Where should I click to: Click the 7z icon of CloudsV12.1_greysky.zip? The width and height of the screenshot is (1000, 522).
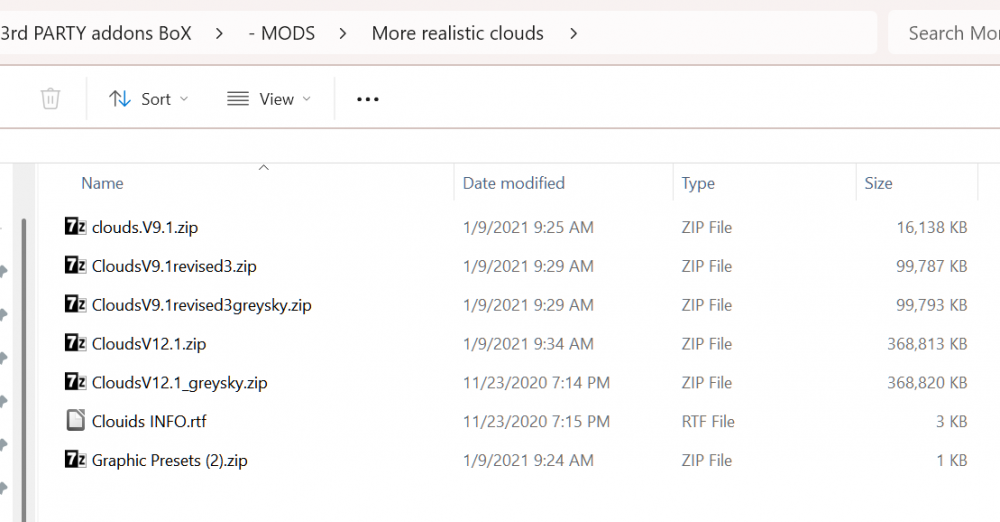click(x=75, y=382)
